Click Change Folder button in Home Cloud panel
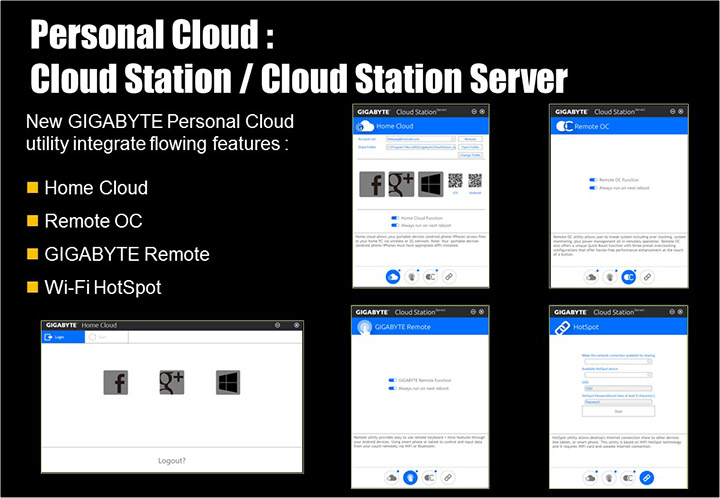Viewport: 720px width, 498px height. pyautogui.click(x=470, y=155)
